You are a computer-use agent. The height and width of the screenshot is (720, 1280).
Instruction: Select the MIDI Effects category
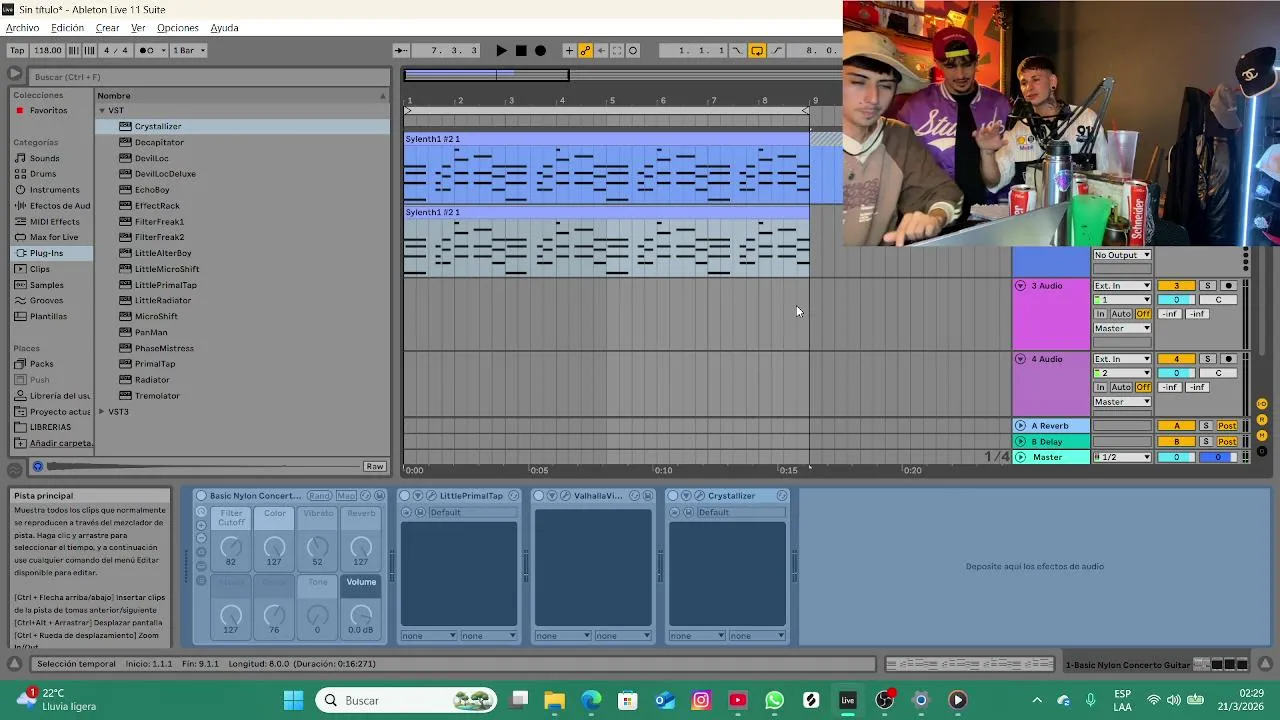(x=54, y=222)
